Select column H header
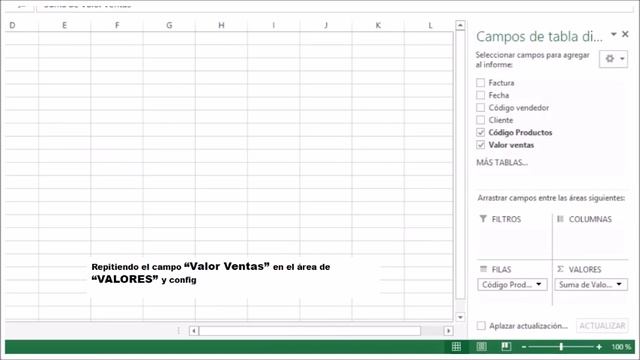 click(221, 25)
